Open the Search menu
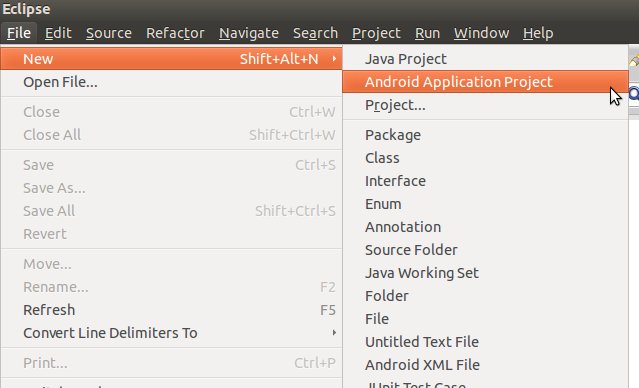 point(315,33)
